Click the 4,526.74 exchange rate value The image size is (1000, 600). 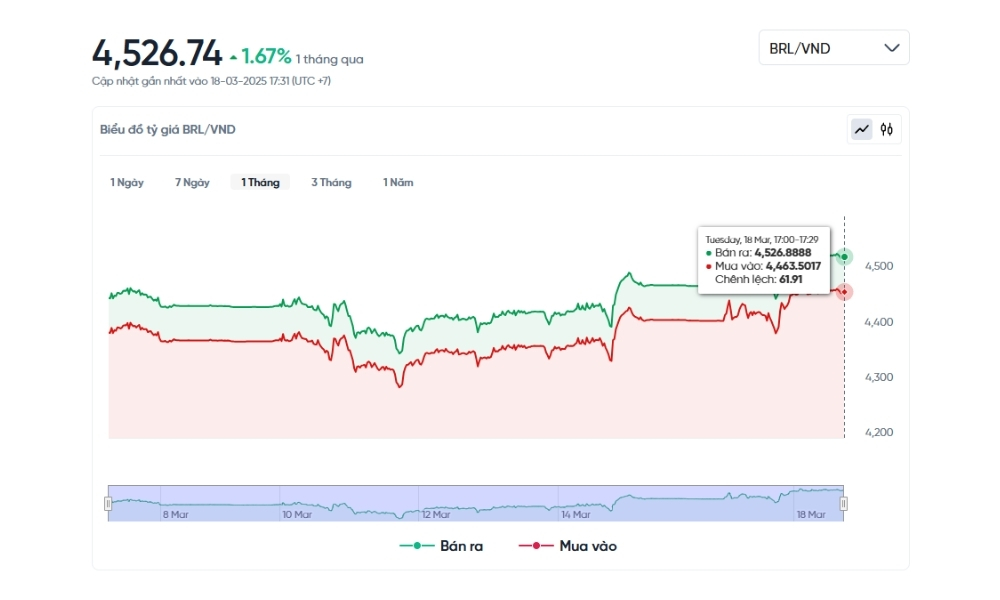pyautogui.click(x=157, y=52)
